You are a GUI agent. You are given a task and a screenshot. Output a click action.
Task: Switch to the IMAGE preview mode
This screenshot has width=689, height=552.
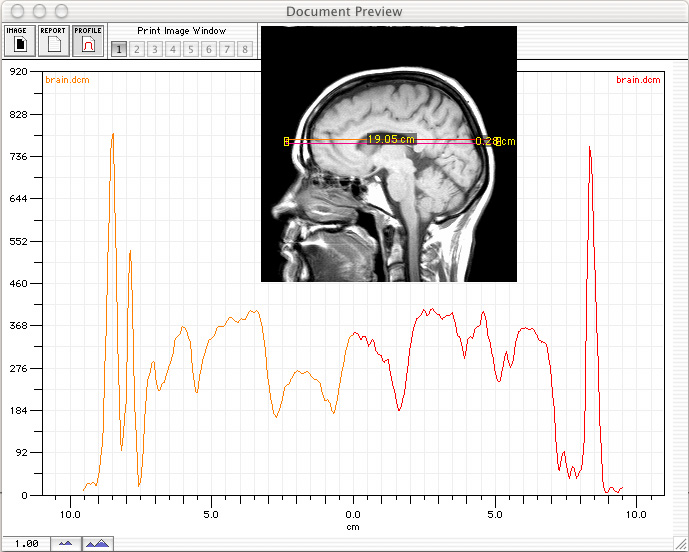pos(19,40)
